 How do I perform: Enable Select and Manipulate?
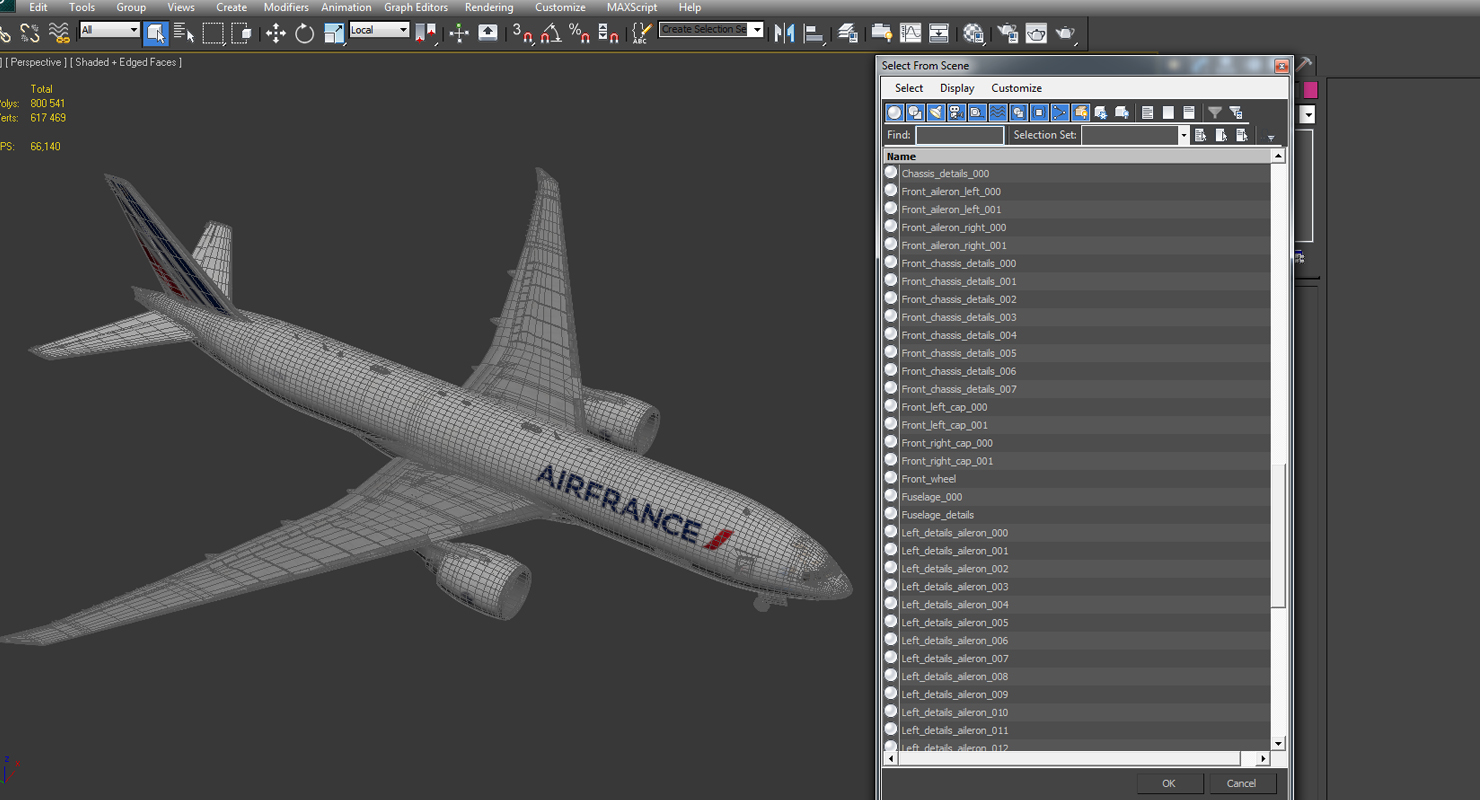tap(459, 33)
